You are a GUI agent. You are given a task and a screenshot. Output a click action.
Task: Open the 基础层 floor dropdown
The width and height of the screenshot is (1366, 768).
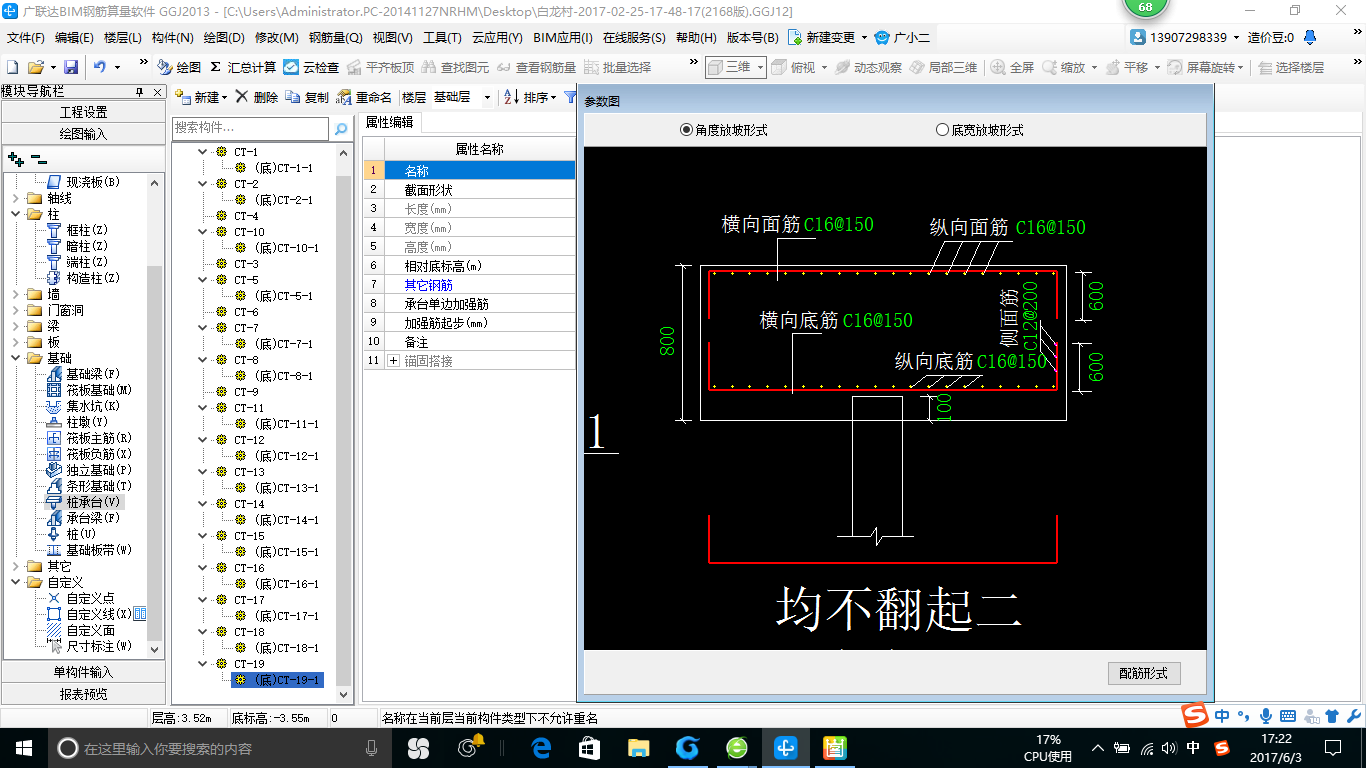[x=487, y=97]
